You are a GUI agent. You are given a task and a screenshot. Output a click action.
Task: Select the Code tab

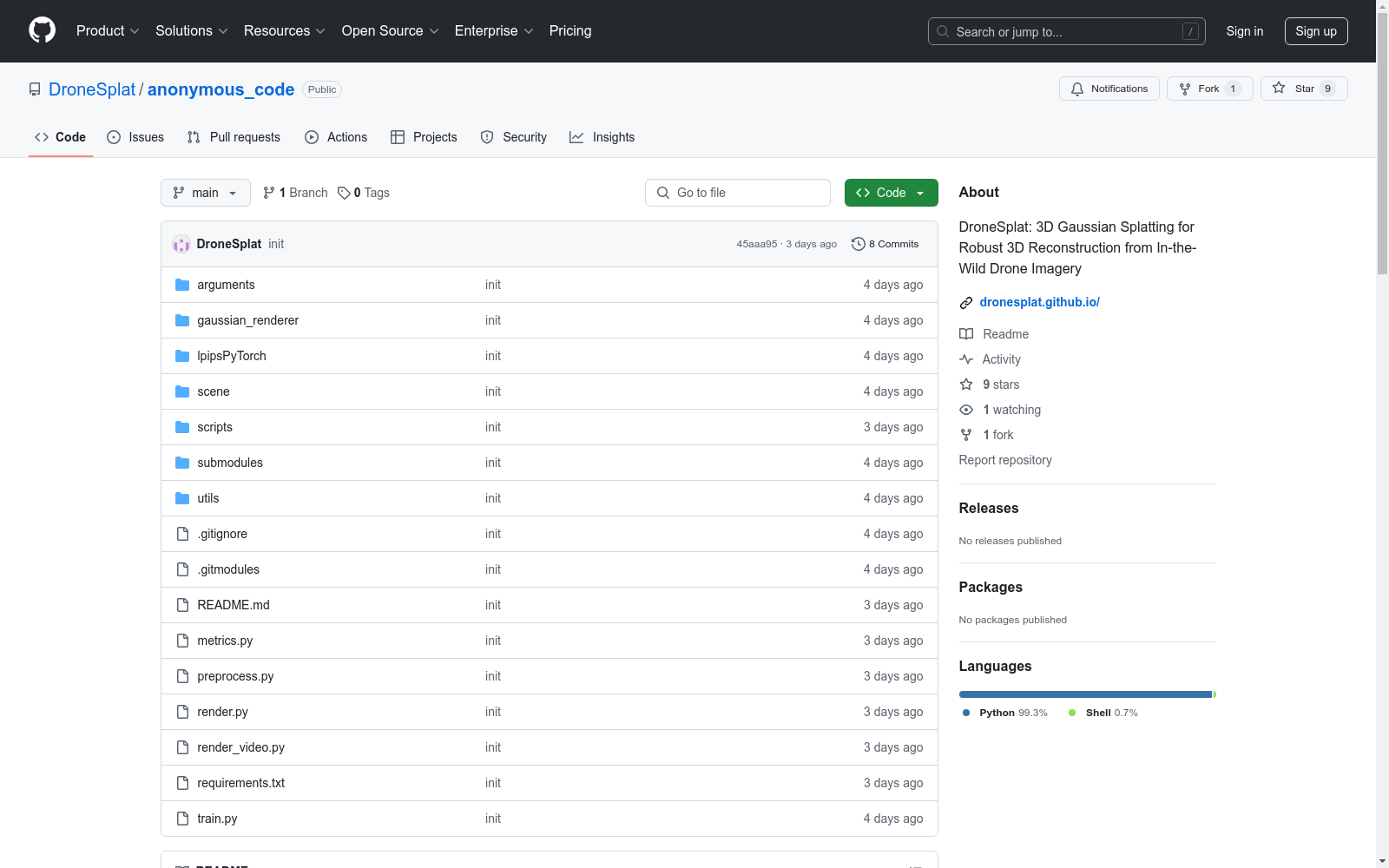[61, 137]
